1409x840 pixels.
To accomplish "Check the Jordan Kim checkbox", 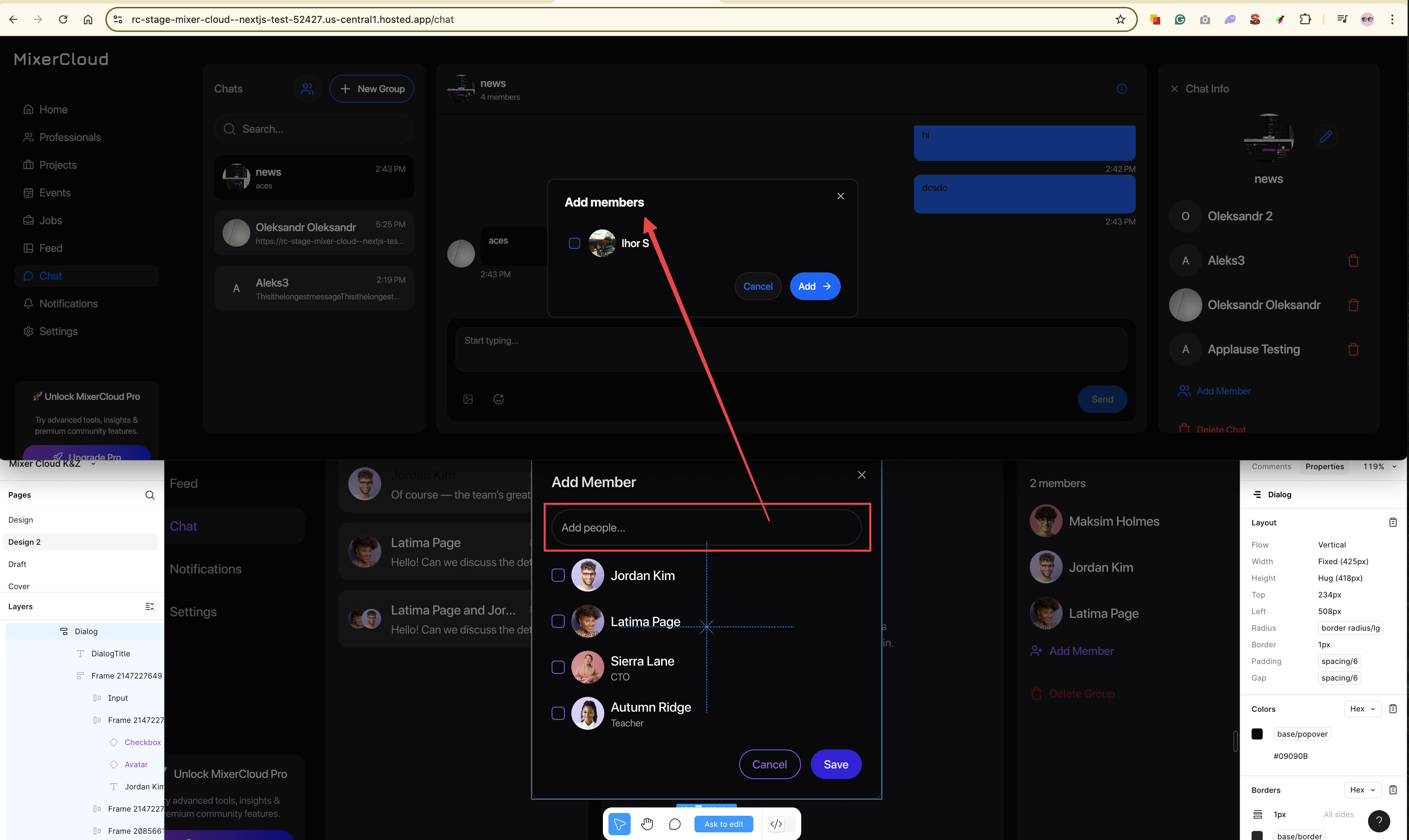I will pyautogui.click(x=558, y=575).
